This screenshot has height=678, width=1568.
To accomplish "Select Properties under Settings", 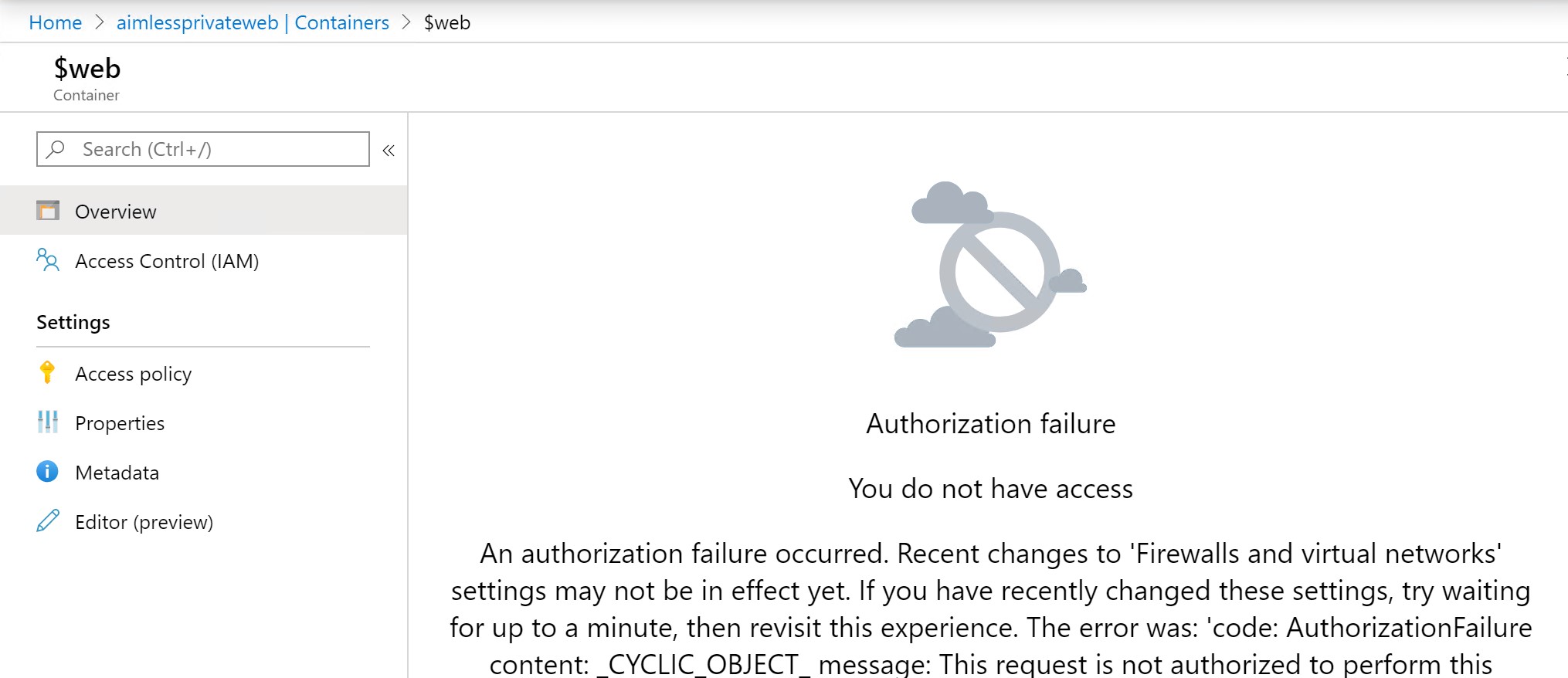I will (204, 422).
